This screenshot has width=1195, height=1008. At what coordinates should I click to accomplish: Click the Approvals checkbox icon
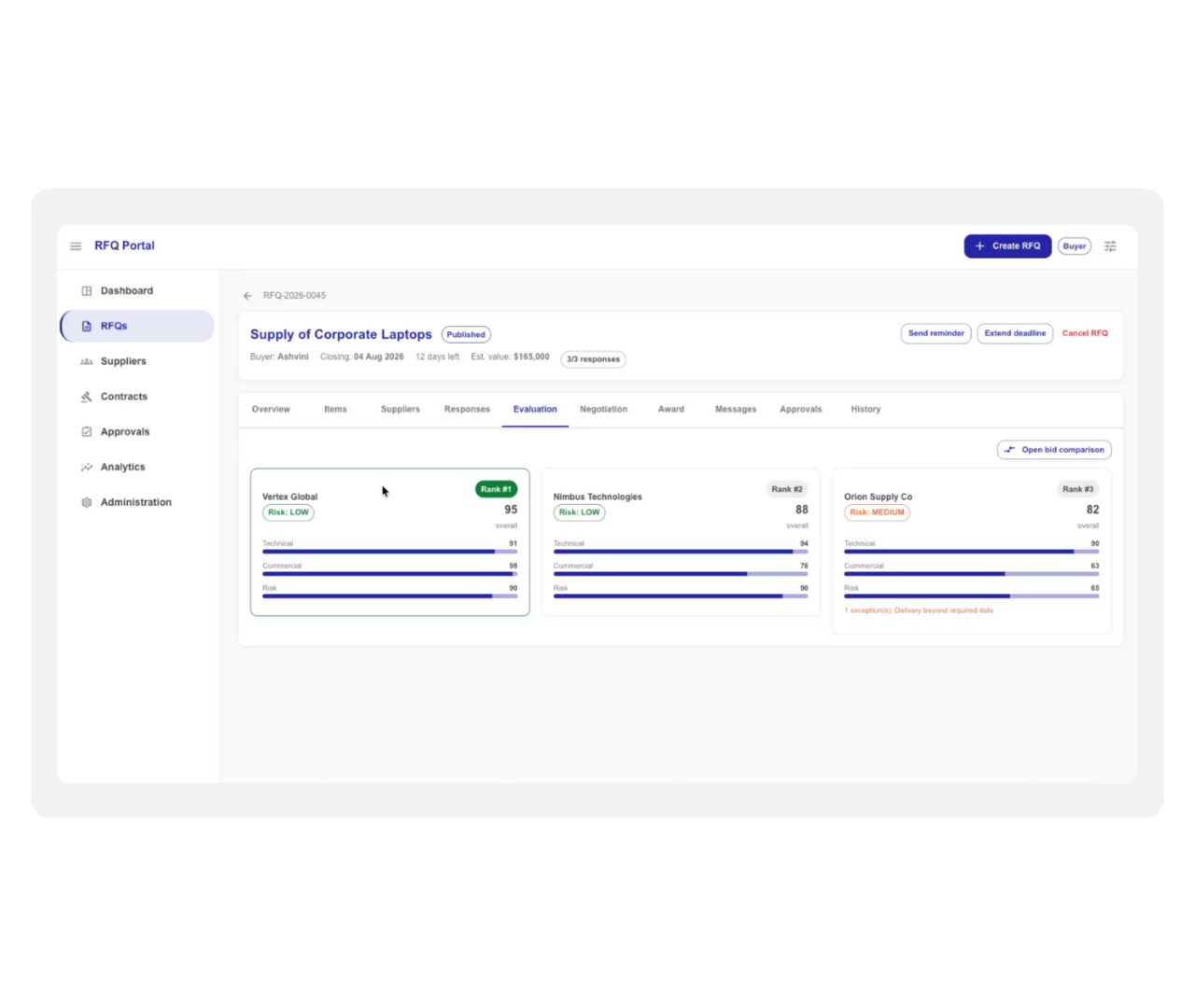87,432
